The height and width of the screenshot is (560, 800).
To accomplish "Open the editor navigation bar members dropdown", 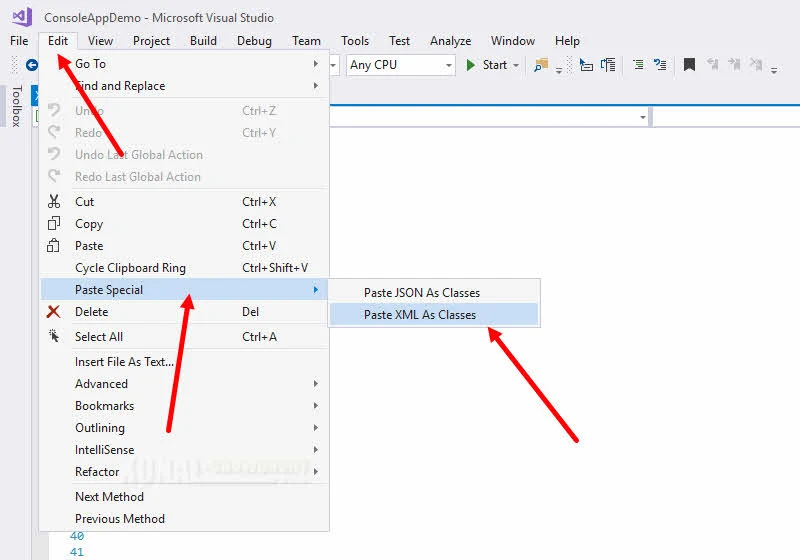I will (x=726, y=117).
